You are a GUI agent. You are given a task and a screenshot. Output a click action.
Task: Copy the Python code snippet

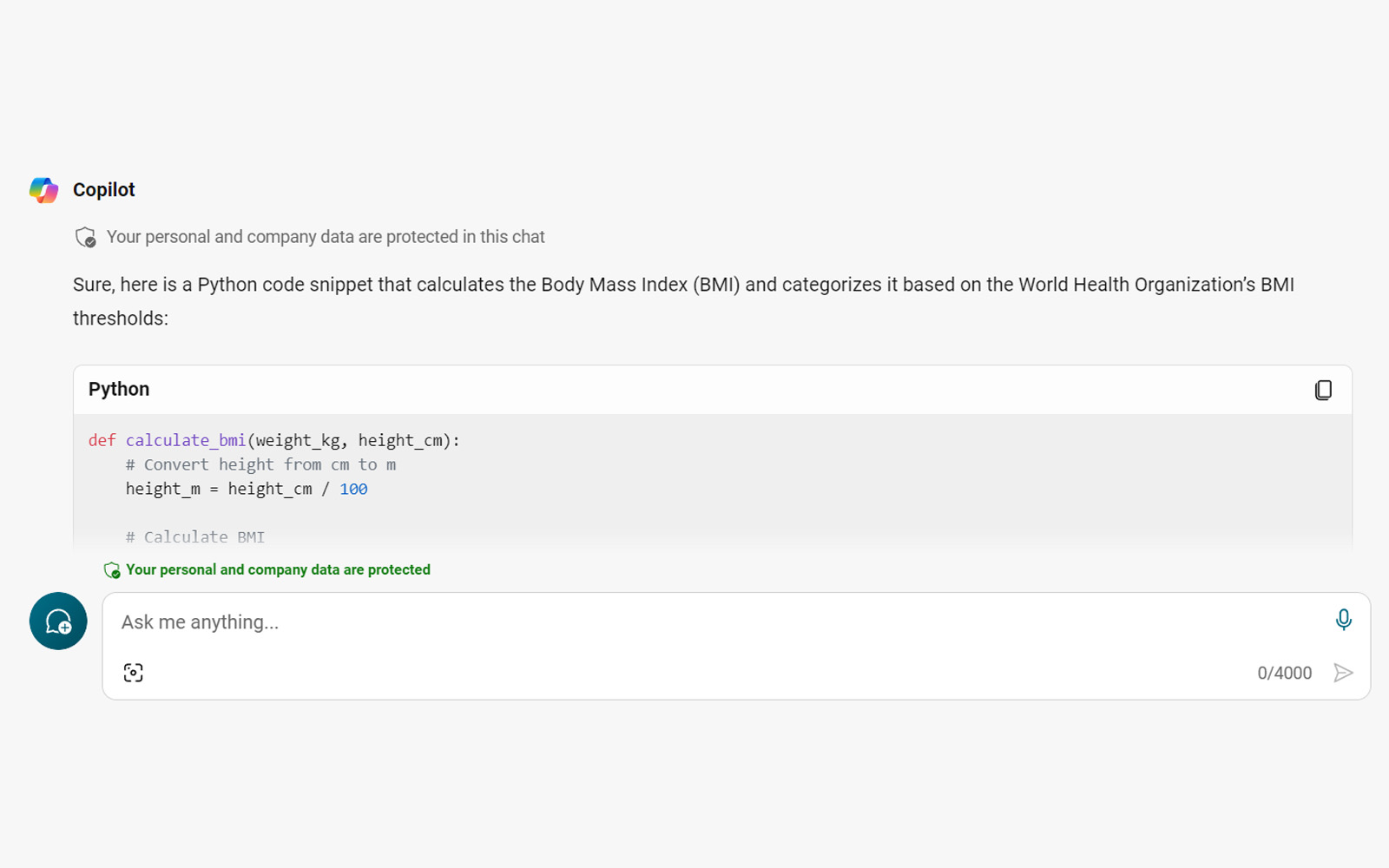pos(1323,390)
